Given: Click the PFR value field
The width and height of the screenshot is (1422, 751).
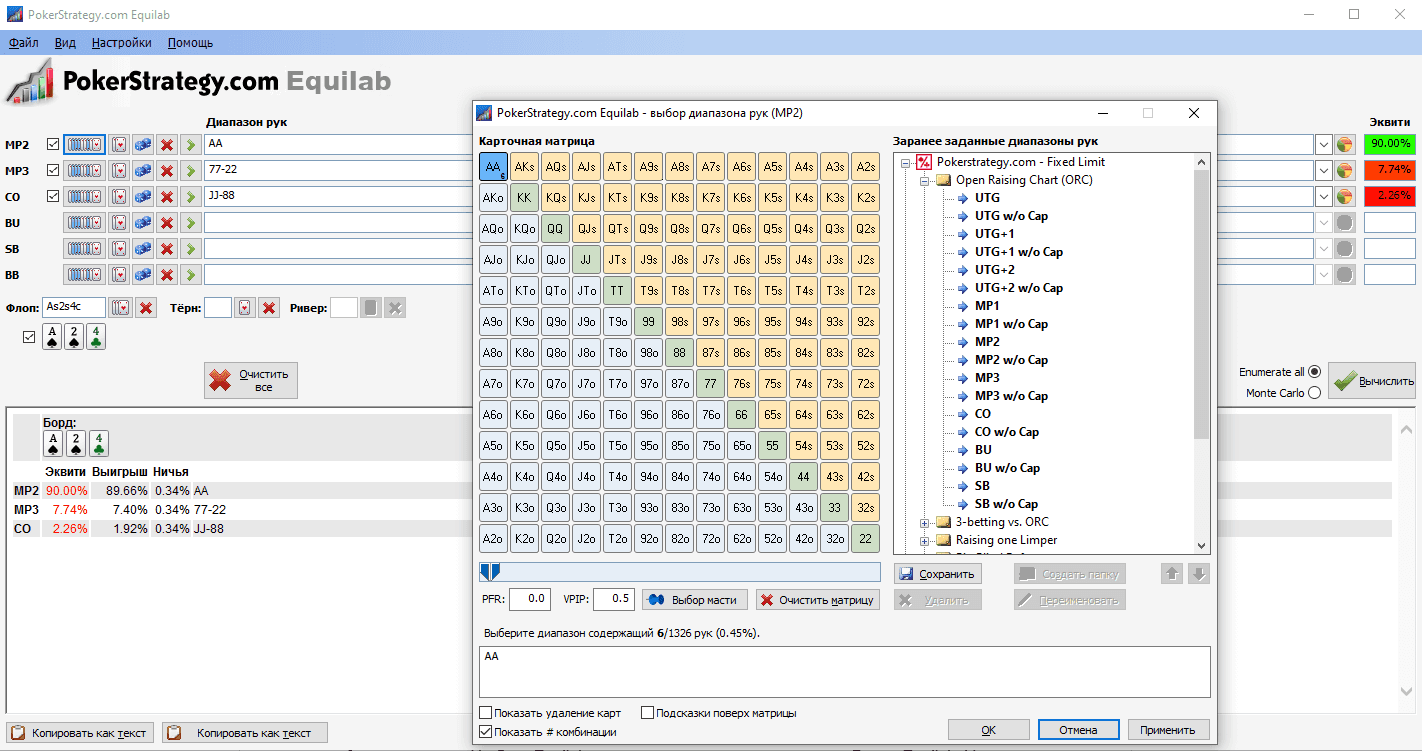Looking at the screenshot, I should pyautogui.click(x=530, y=599).
